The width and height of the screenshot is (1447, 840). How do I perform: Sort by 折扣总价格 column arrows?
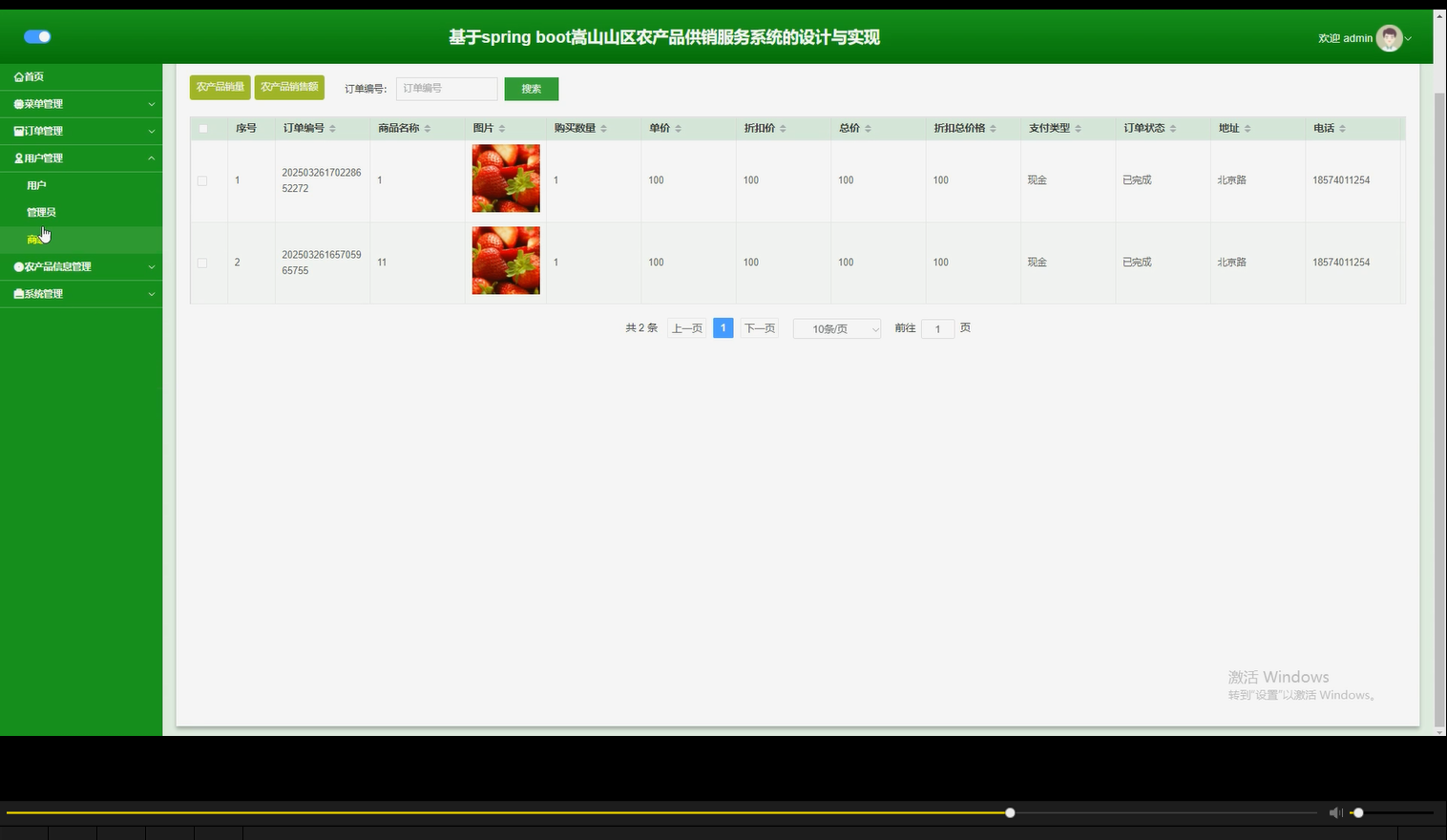coord(993,129)
